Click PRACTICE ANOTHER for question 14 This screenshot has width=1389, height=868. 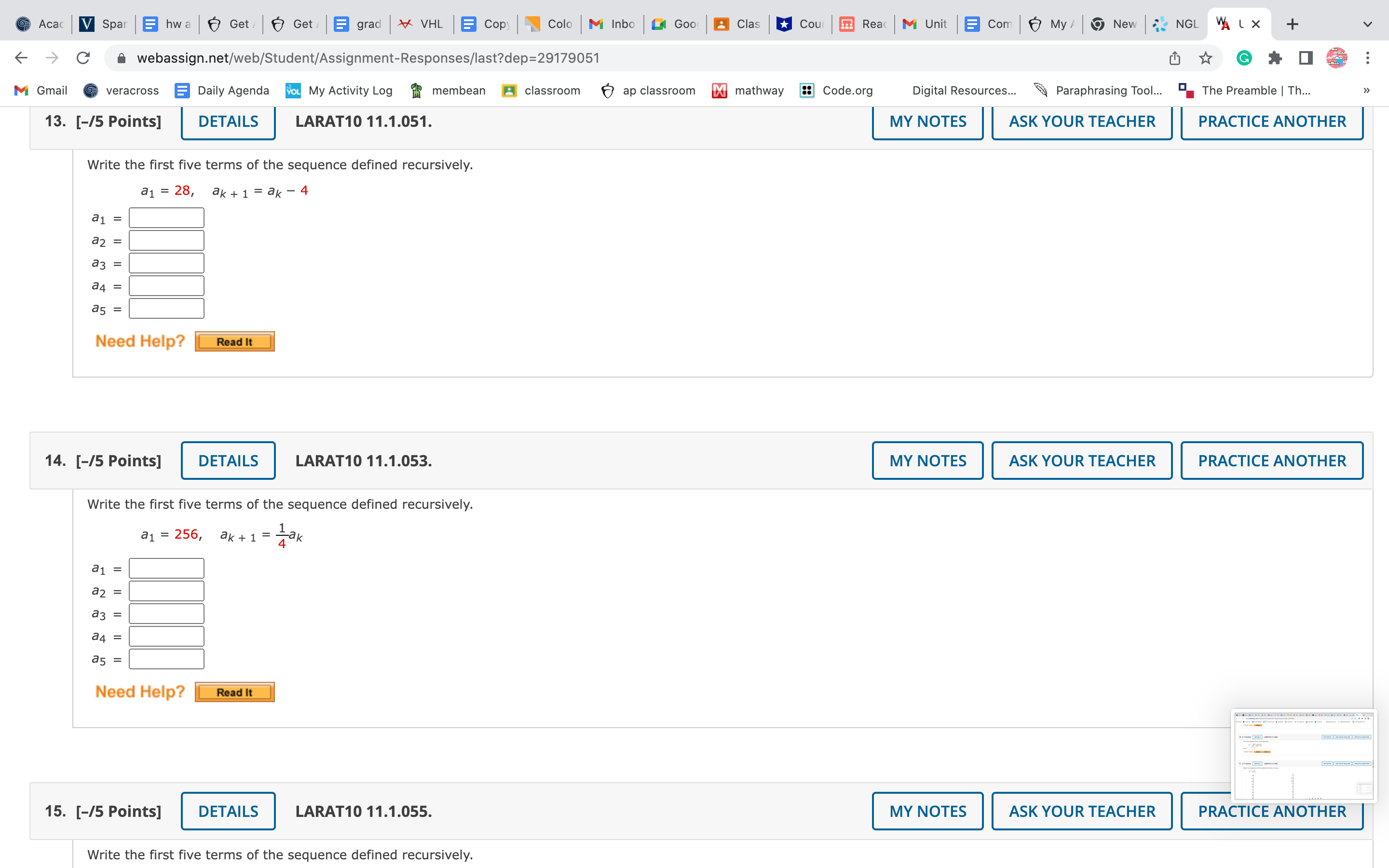[1271, 461]
